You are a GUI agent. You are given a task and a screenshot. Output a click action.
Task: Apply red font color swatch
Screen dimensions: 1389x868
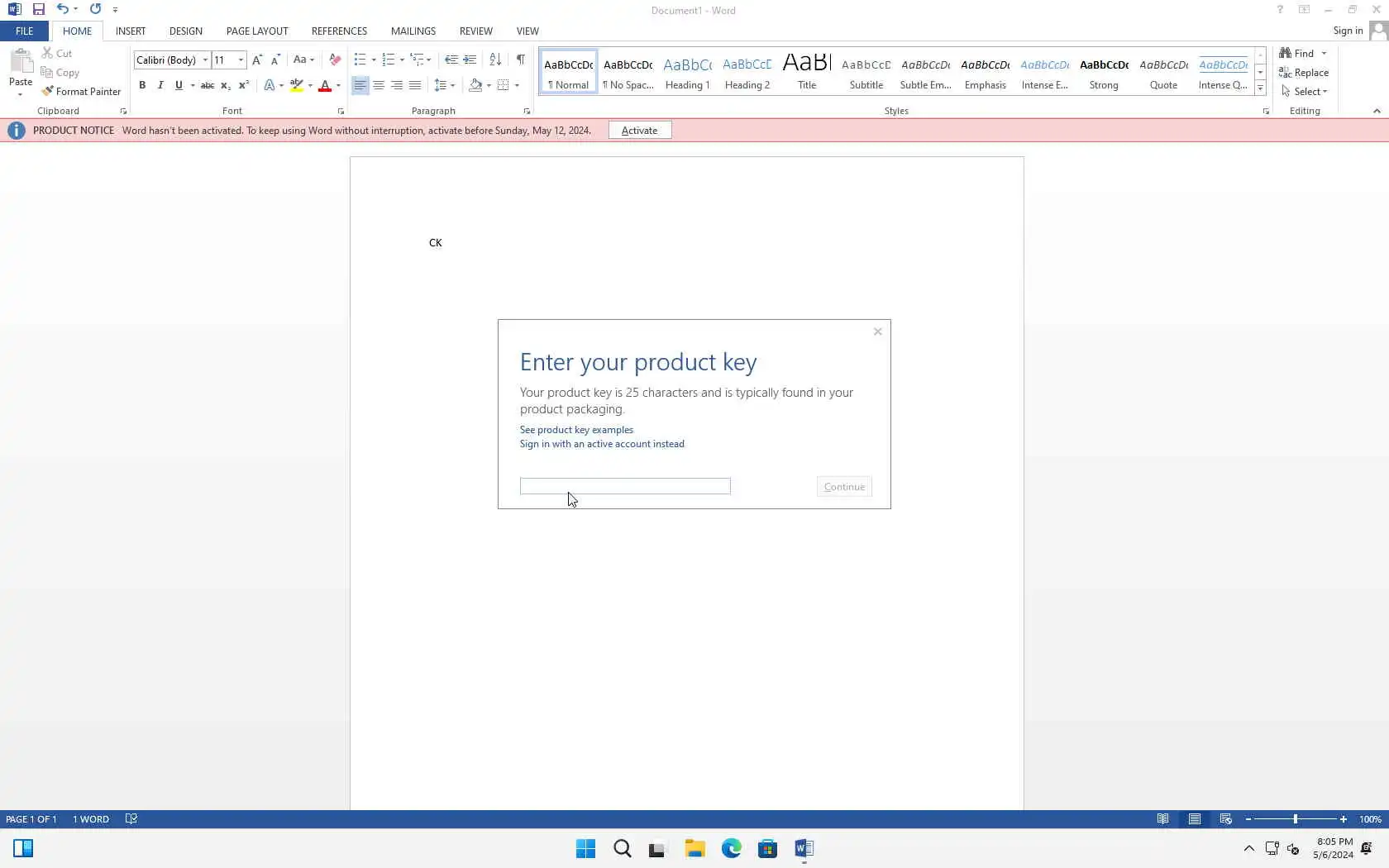(x=325, y=85)
